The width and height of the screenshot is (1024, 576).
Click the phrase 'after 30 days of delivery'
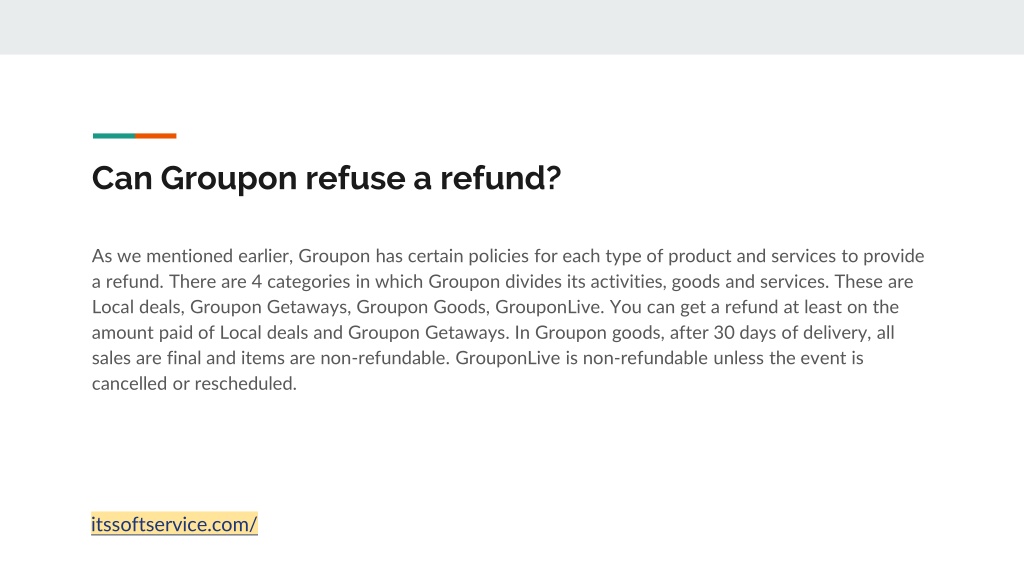[769, 333]
